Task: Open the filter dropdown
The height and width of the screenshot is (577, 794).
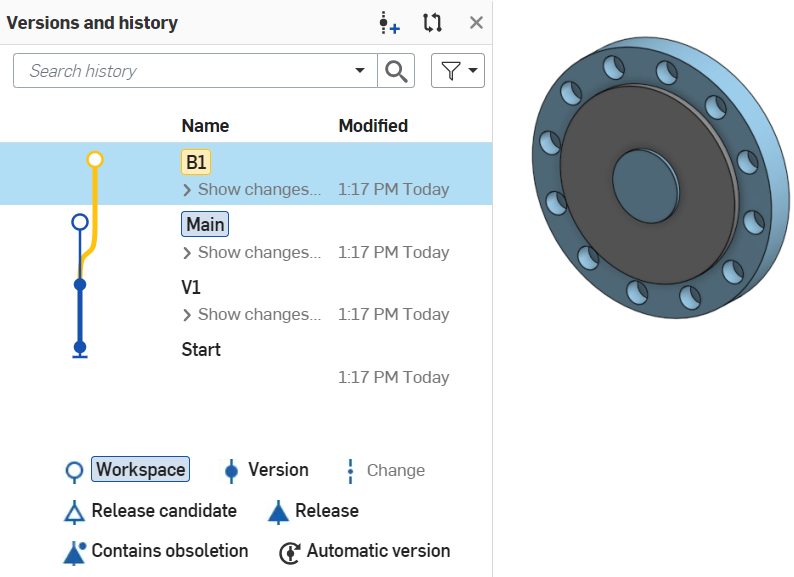Action: pyautogui.click(x=458, y=71)
